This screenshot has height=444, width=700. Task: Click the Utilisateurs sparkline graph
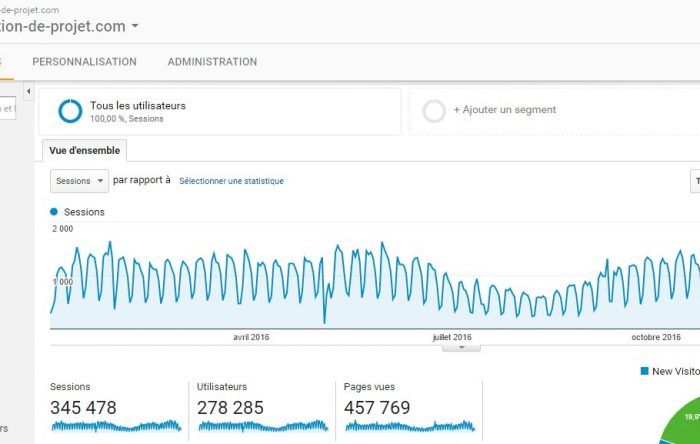pos(263,426)
